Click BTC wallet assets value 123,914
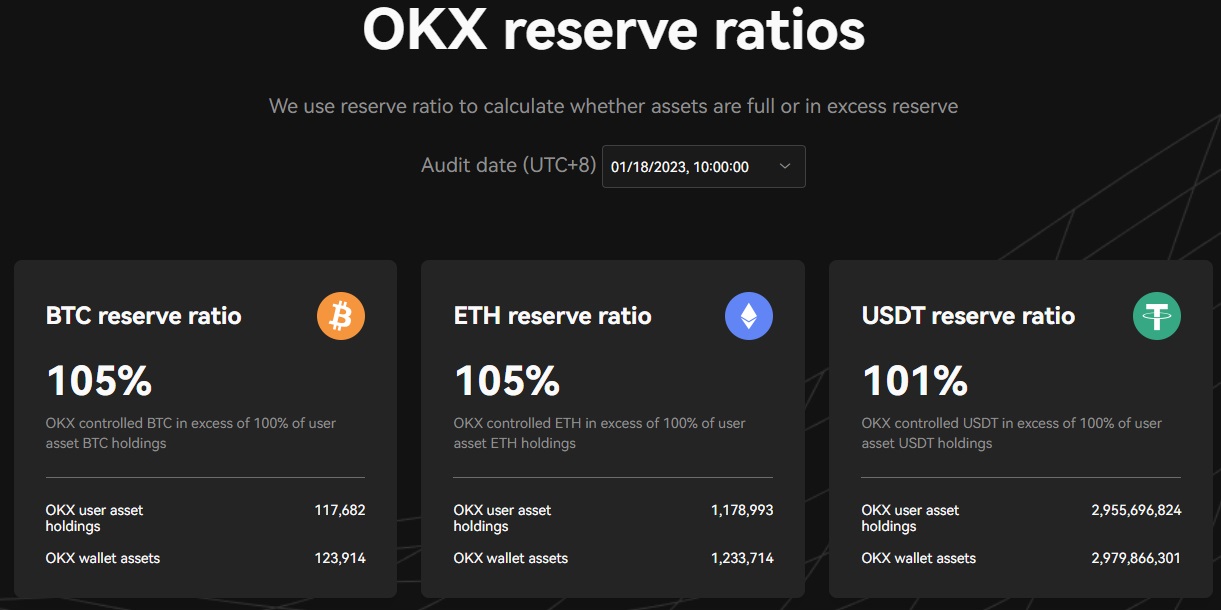Viewport: 1221px width, 610px height. pyautogui.click(x=340, y=558)
